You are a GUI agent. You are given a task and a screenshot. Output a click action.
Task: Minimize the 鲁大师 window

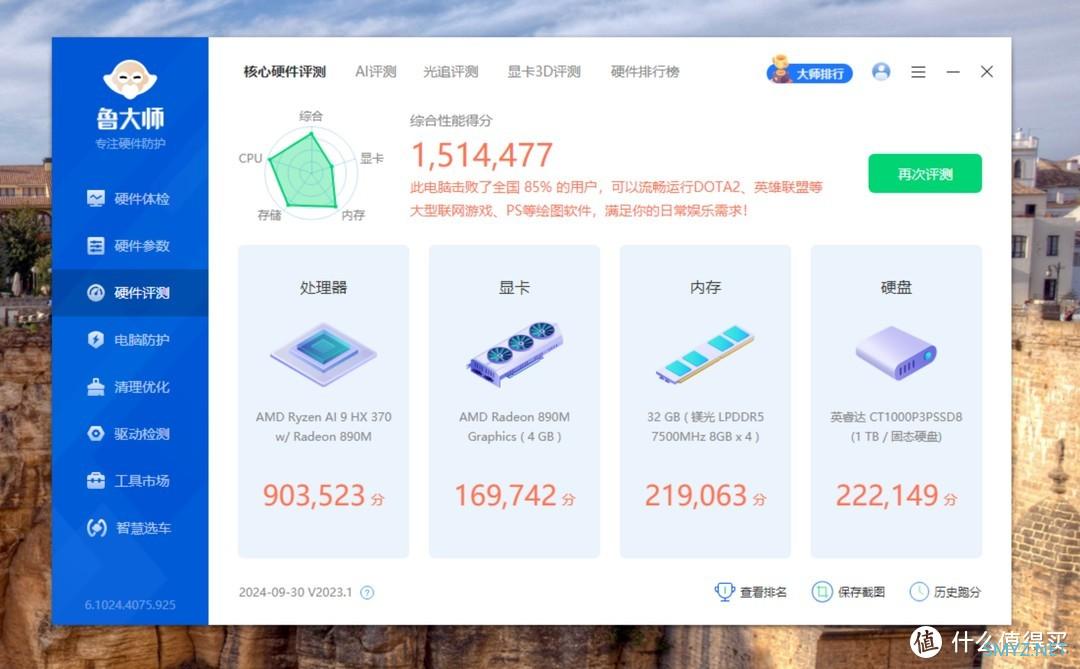point(953,72)
